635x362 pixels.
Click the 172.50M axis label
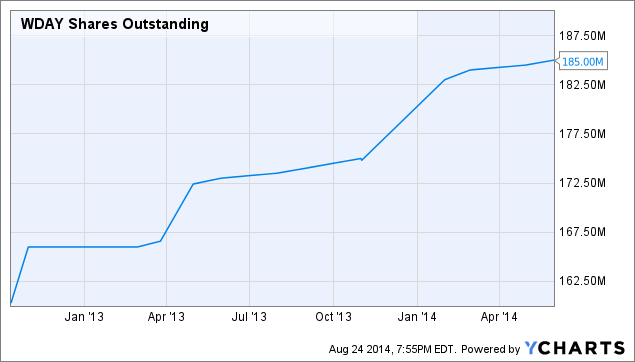(x=582, y=183)
